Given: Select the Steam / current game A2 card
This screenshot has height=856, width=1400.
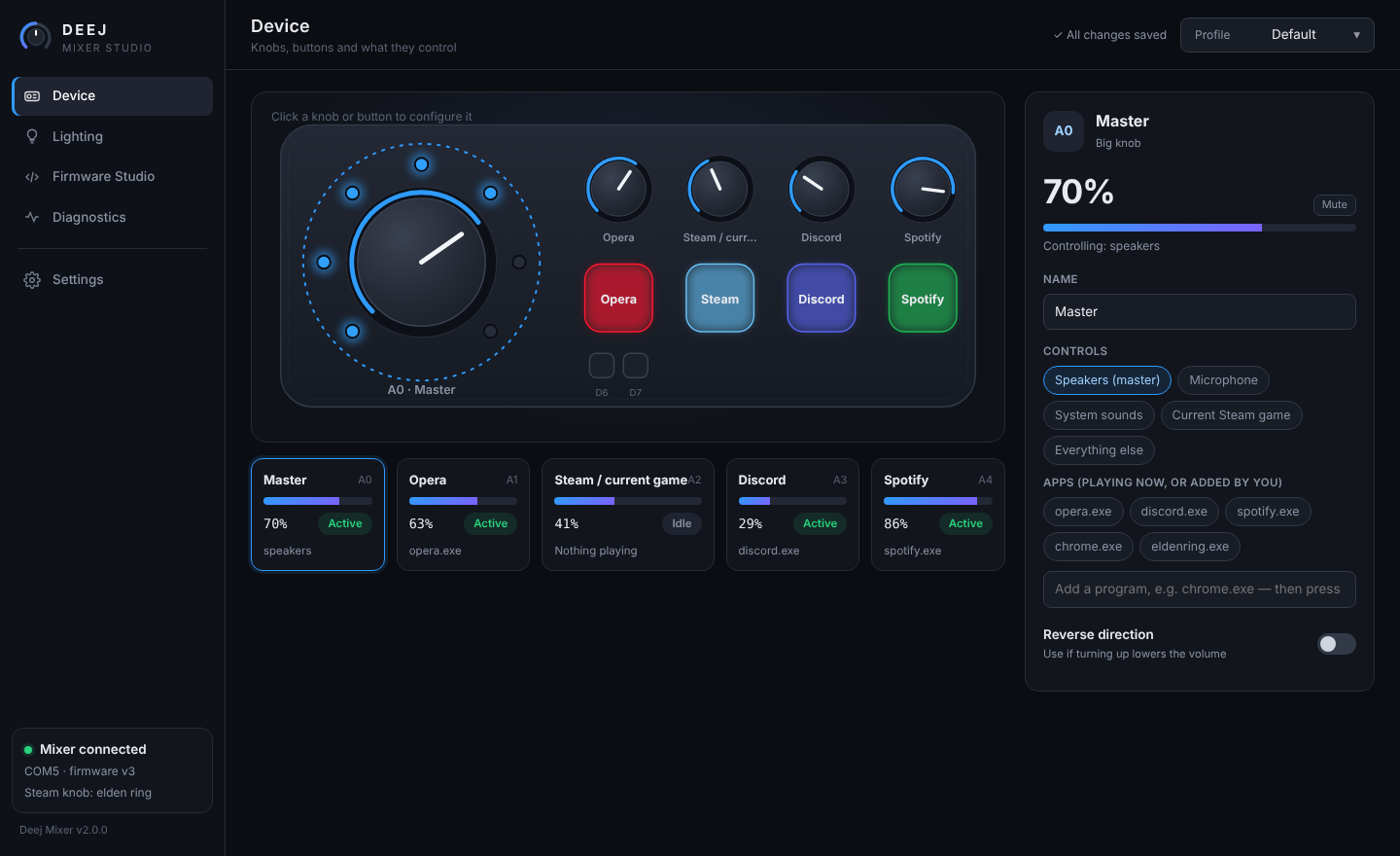Looking at the screenshot, I should coord(628,515).
